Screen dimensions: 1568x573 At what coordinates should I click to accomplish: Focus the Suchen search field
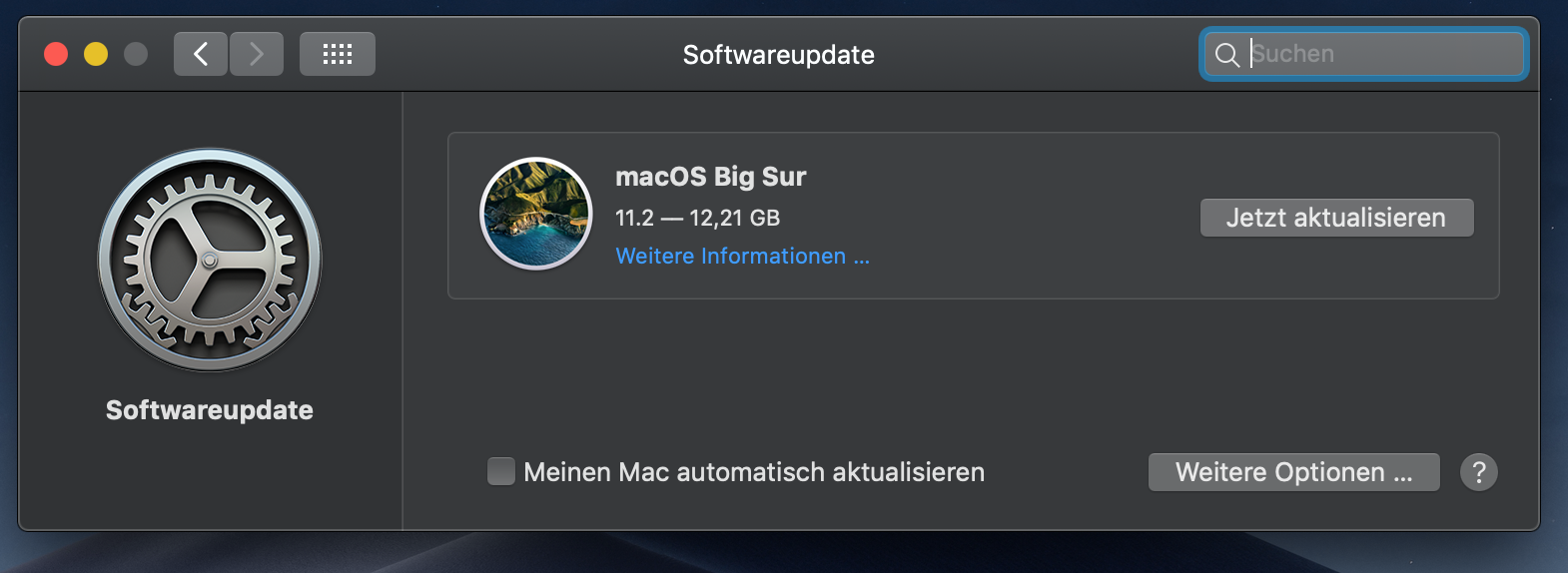tap(1383, 54)
